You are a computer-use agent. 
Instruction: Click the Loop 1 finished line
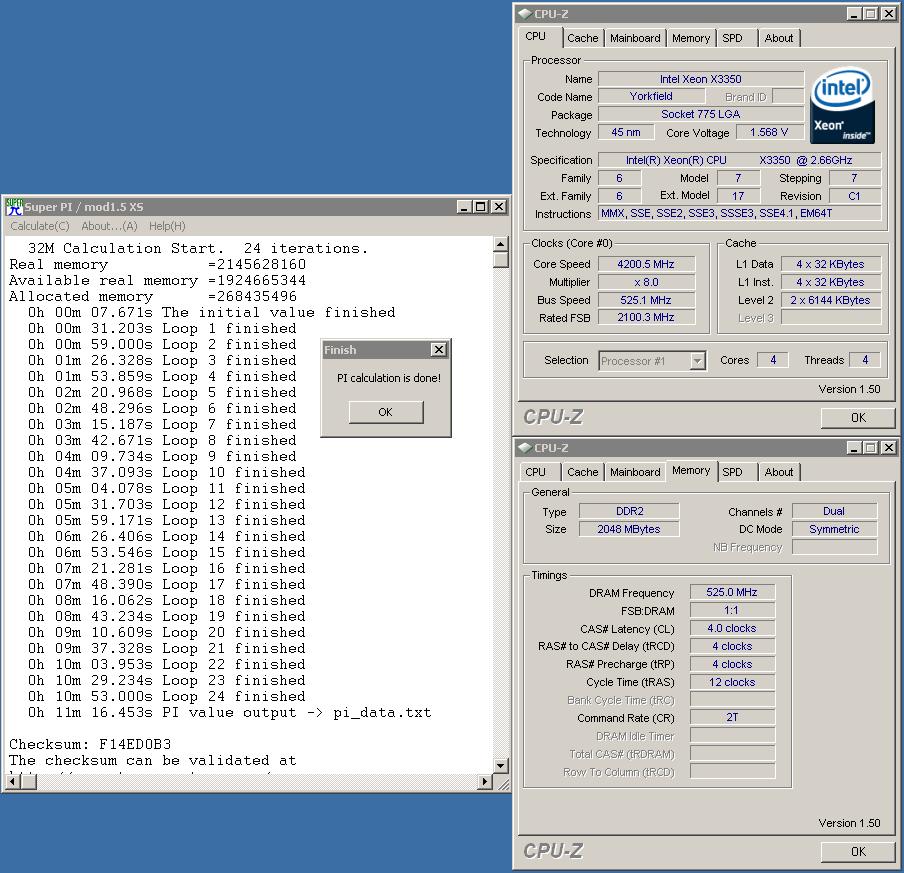click(162, 329)
